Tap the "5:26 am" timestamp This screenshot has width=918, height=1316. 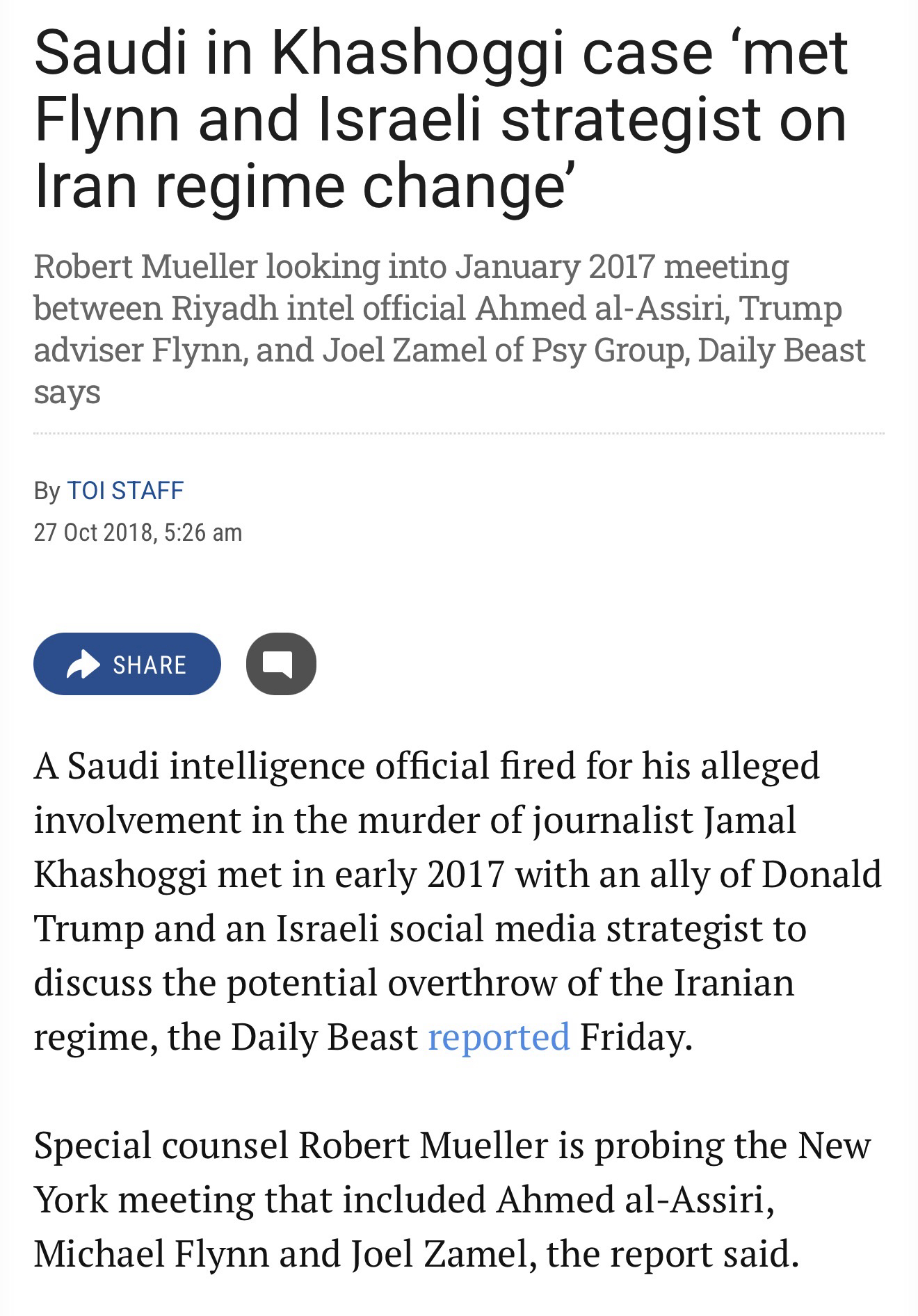(204, 533)
